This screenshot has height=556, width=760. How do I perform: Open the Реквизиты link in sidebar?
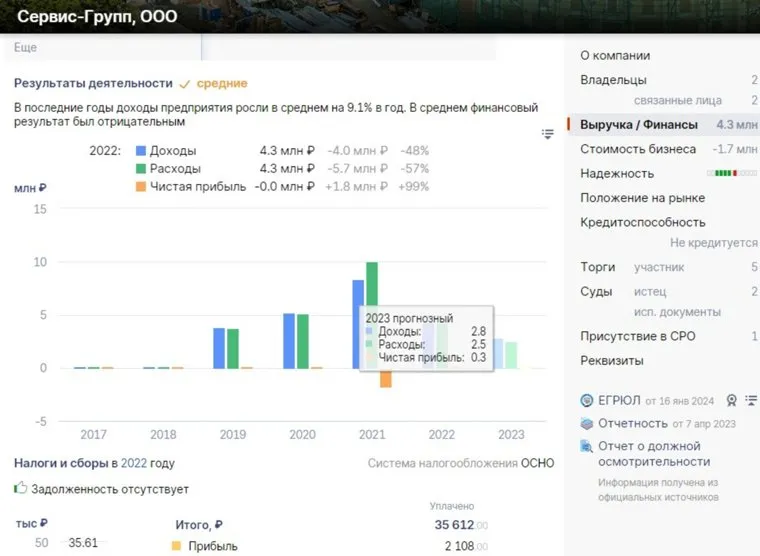tap(612, 360)
